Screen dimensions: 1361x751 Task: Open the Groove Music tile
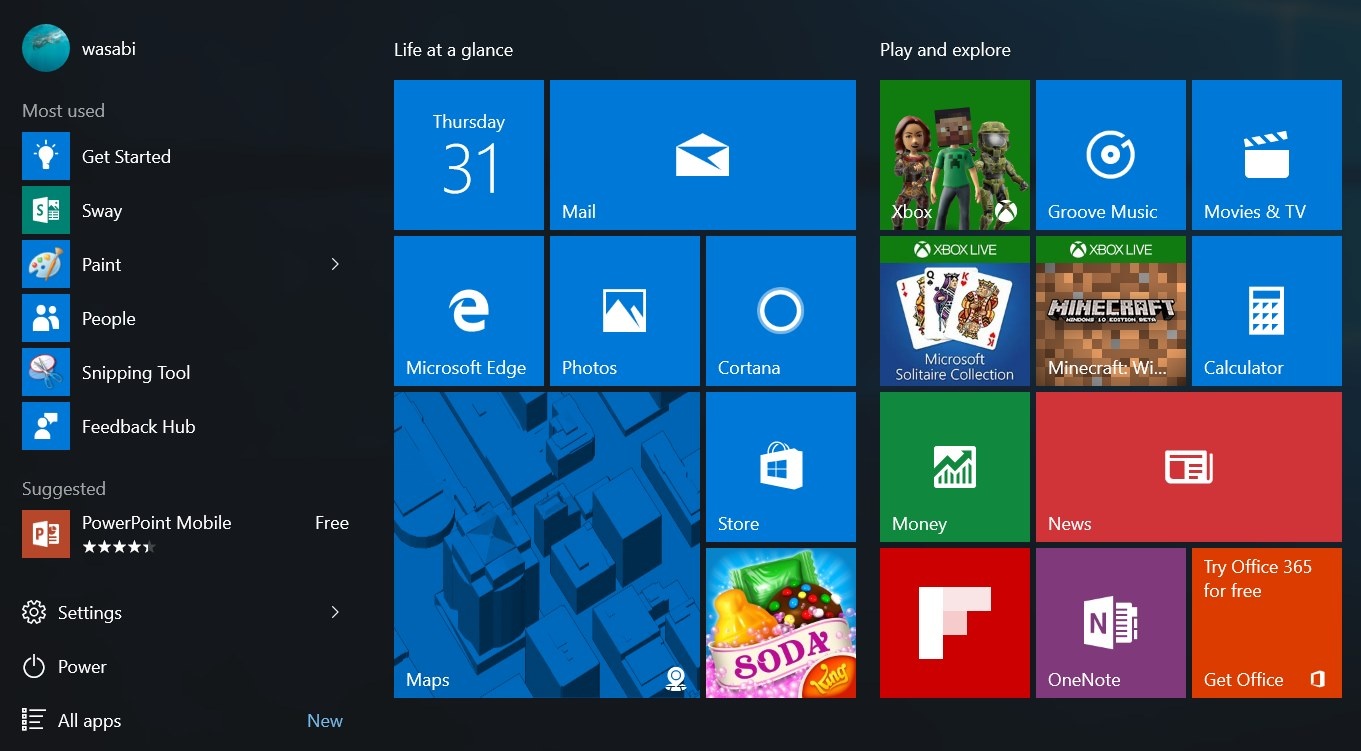[x=1111, y=155]
